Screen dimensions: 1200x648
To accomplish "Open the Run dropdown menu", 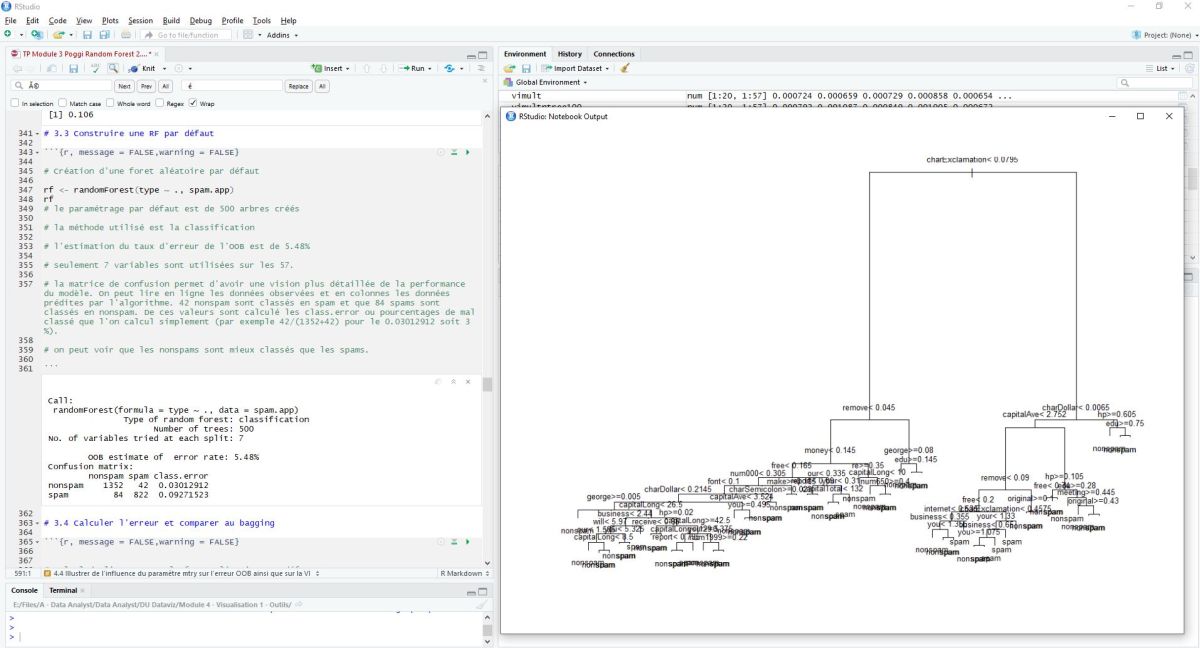I will tap(416, 69).
